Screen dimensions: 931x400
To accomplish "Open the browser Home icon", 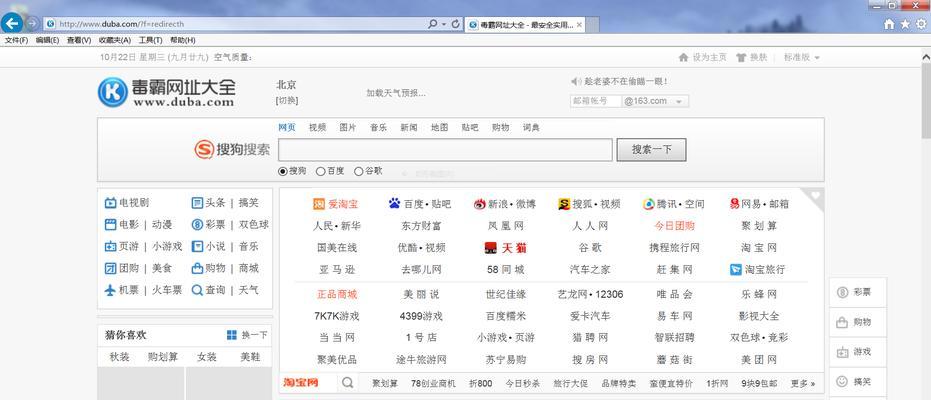I will point(889,24).
